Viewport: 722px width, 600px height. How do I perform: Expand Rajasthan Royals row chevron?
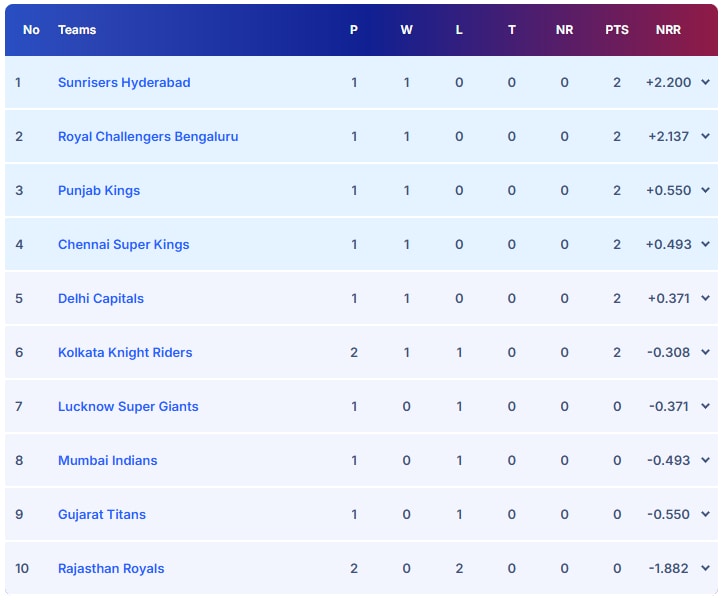point(705,569)
